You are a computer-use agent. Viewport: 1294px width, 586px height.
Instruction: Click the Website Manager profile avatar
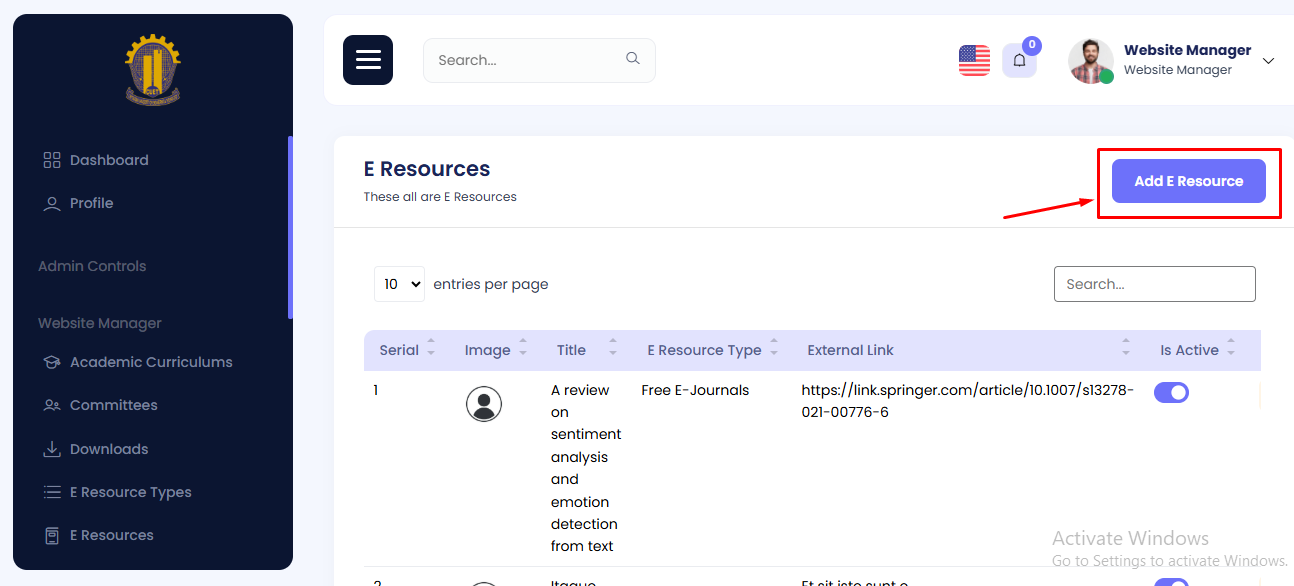1090,61
